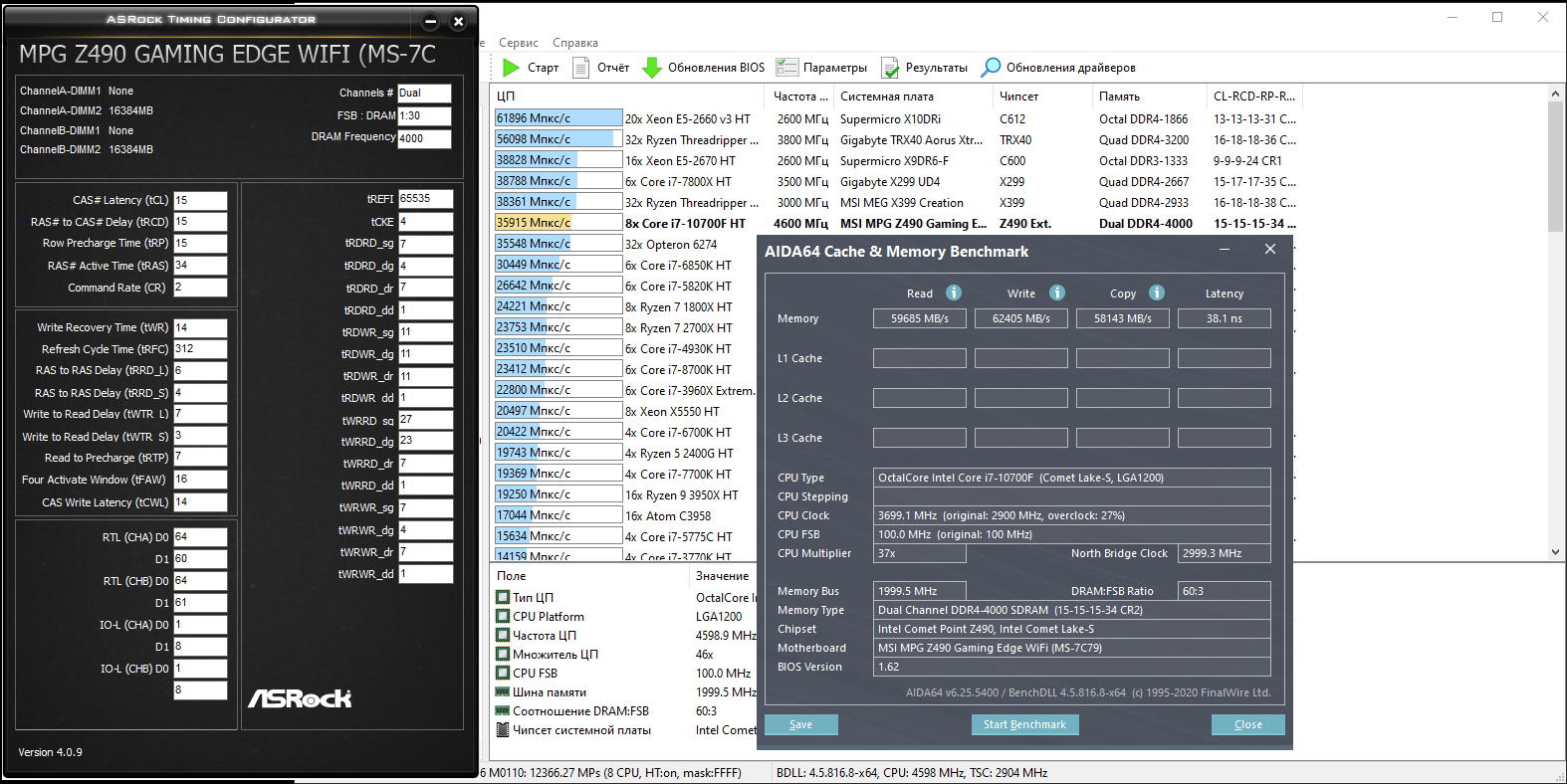Click the chipset icon beside Чипсет системной платы
This screenshot has height=784, width=1567.
pyautogui.click(x=503, y=730)
